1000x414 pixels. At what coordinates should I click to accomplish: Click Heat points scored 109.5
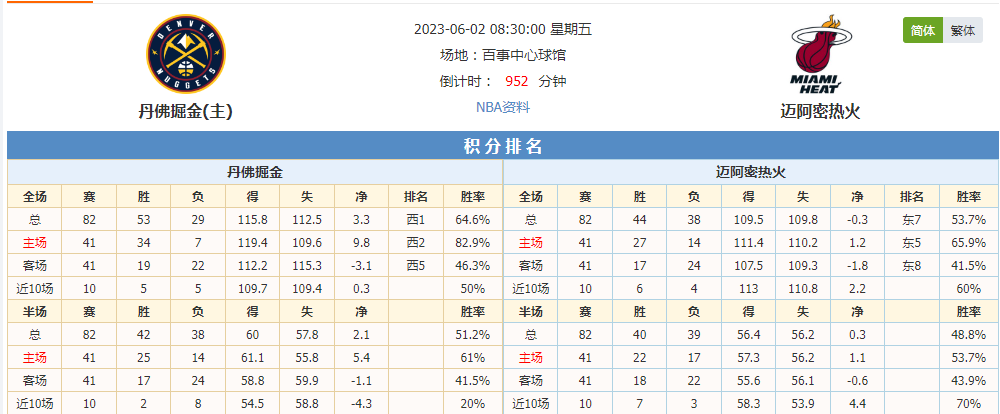coord(749,220)
